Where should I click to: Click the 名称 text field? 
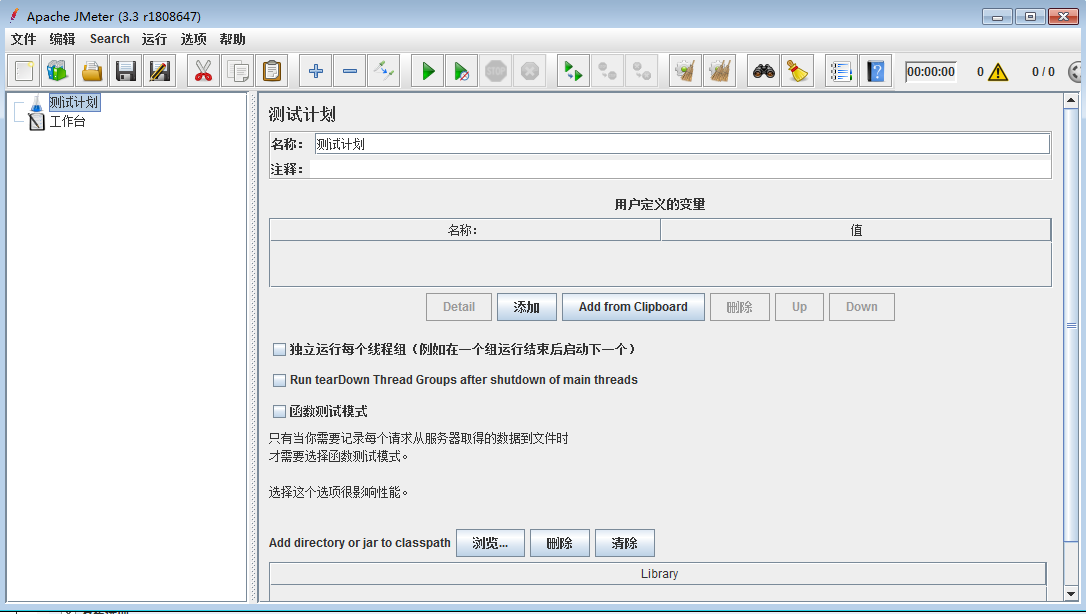(682, 144)
